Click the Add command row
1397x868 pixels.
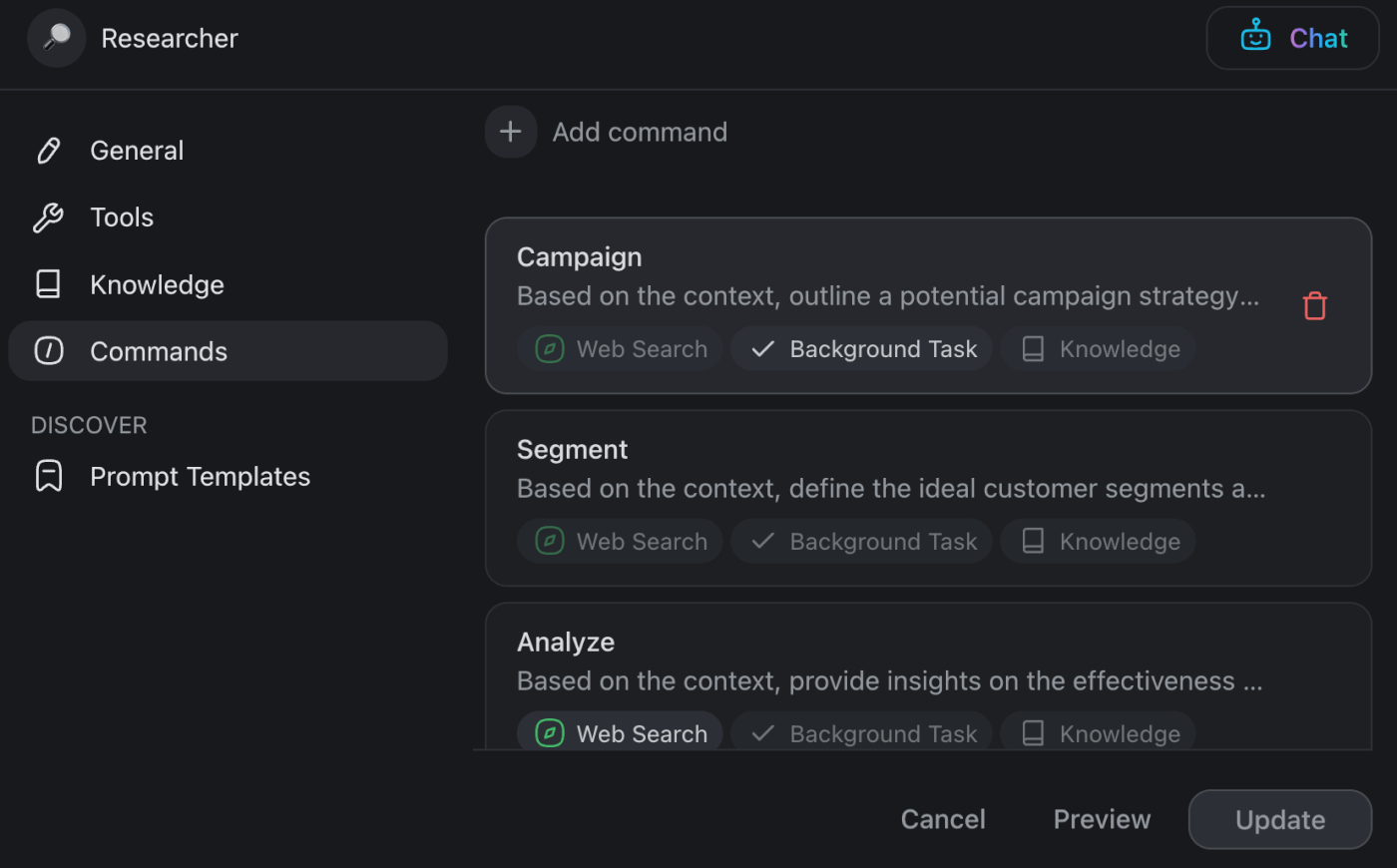tap(640, 131)
